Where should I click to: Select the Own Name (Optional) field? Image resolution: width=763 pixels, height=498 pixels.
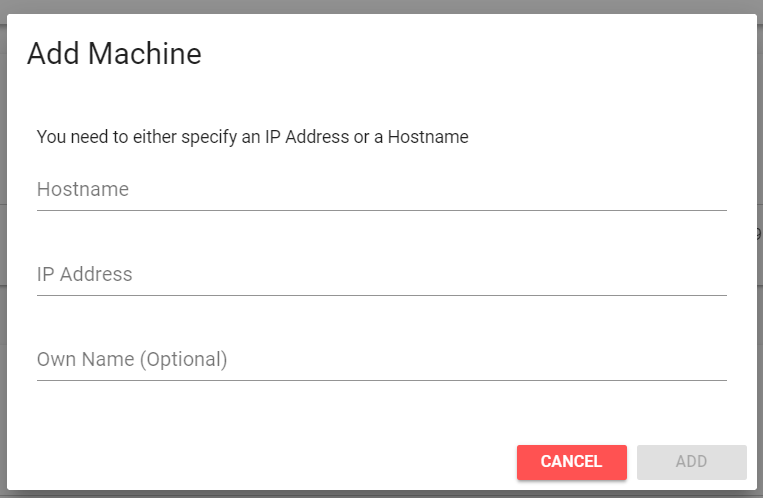[380, 360]
